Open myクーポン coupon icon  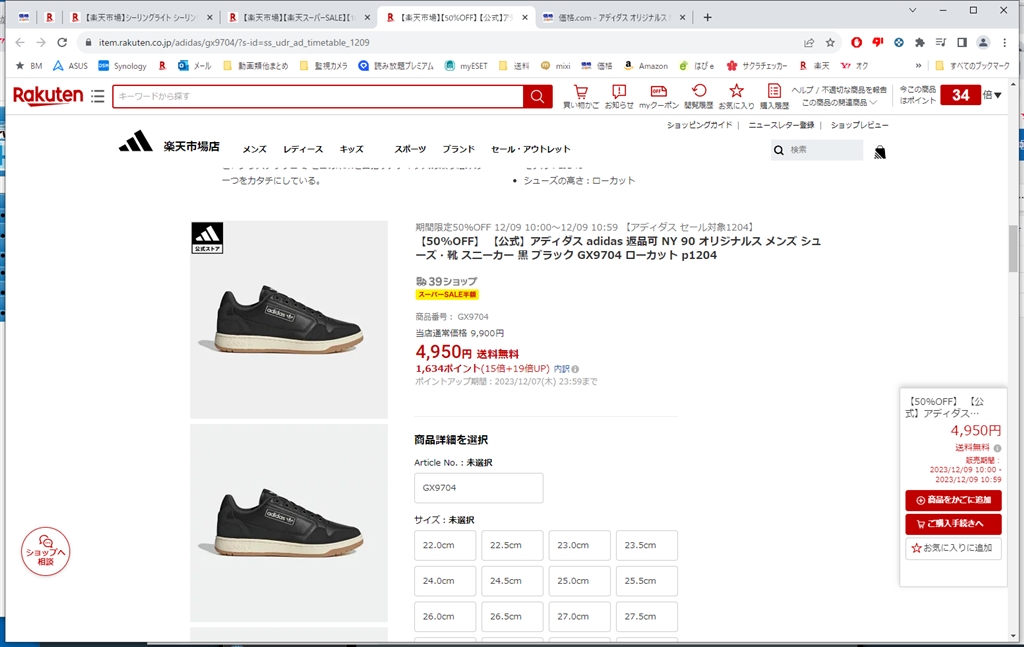(659, 97)
